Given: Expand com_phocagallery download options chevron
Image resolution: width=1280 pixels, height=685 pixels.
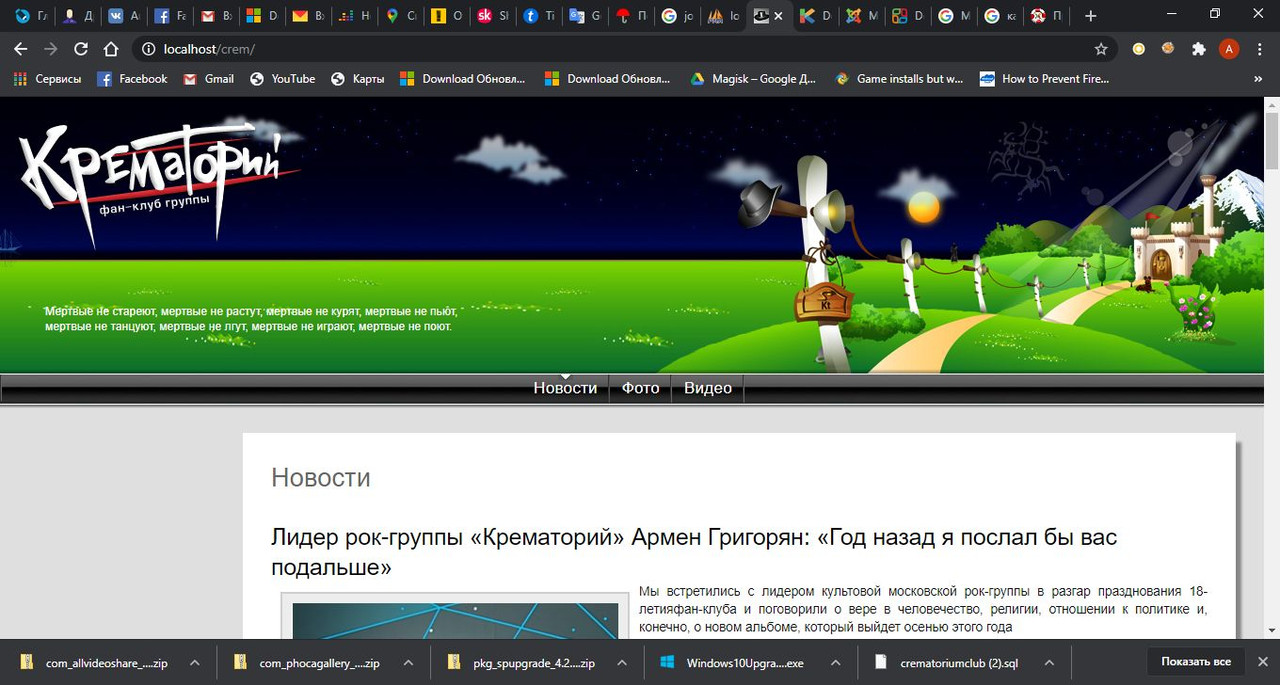Looking at the screenshot, I should pos(408,662).
